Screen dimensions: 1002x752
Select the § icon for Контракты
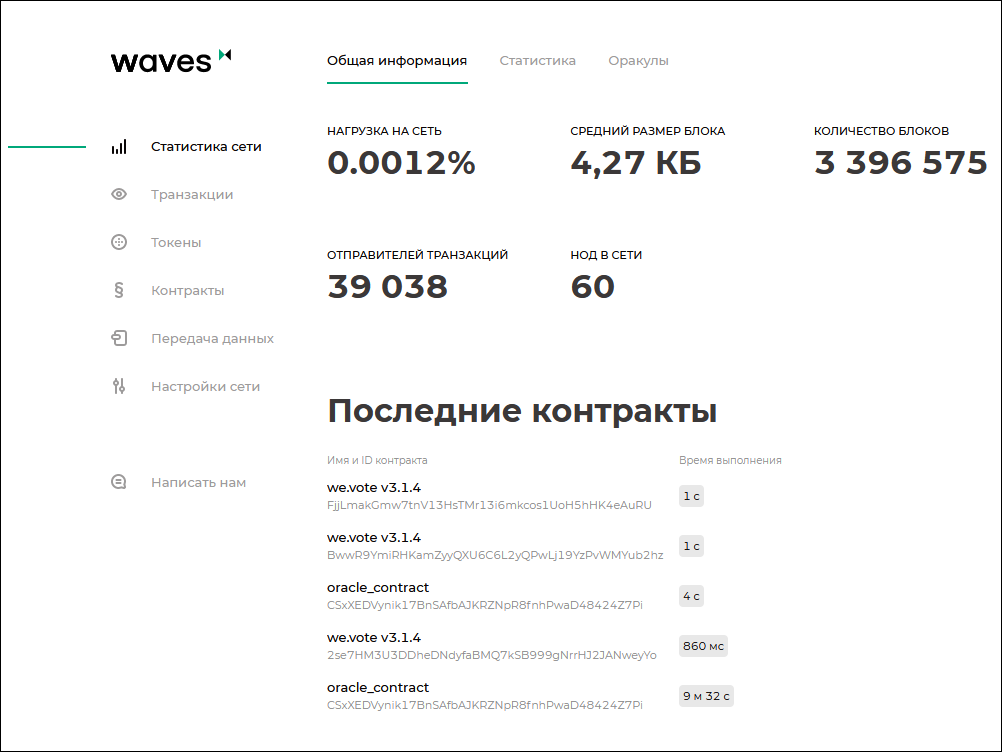tap(119, 290)
